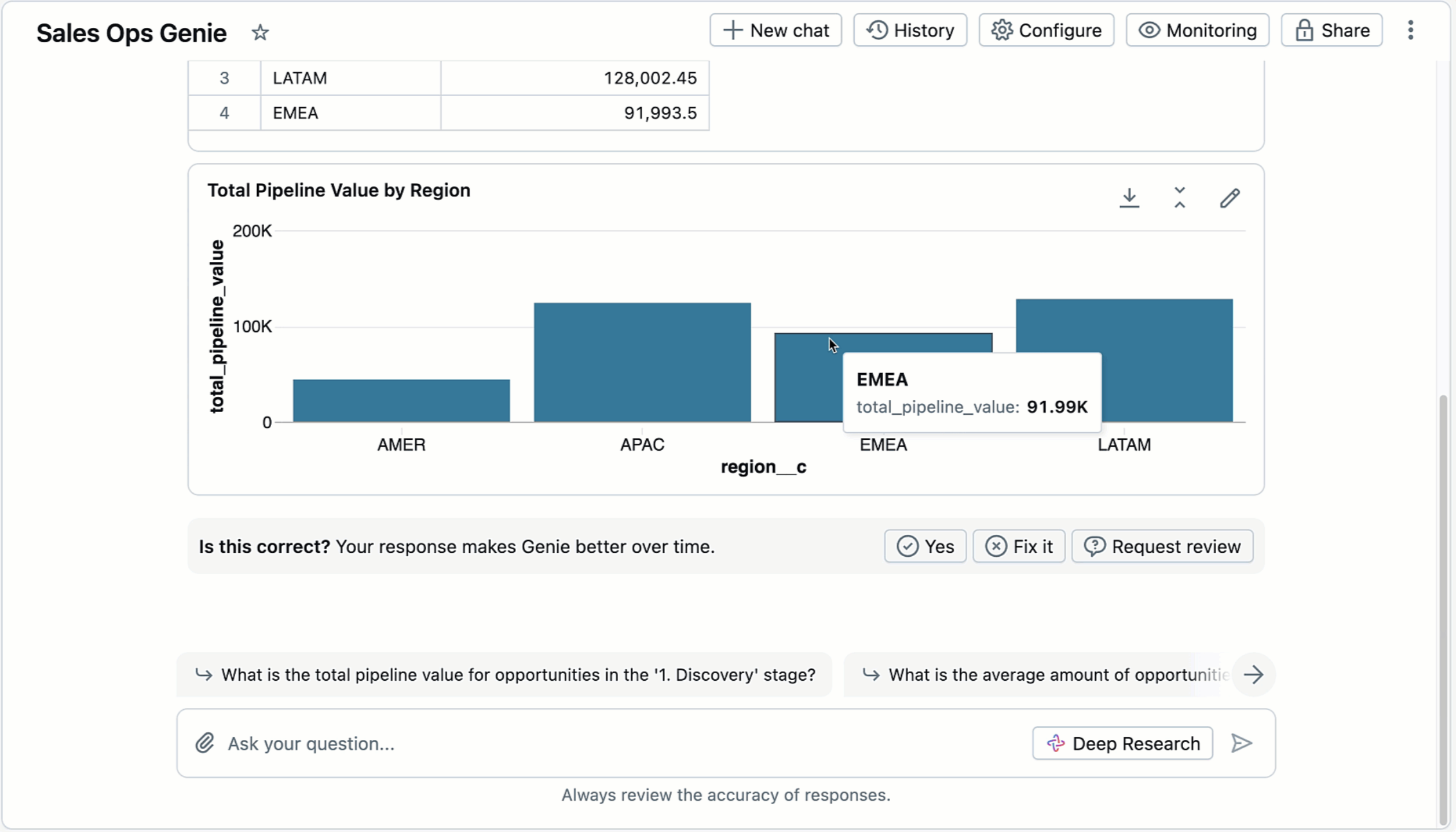Select the average amount suggested question
The image size is (1456, 832).
[x=1037, y=674]
